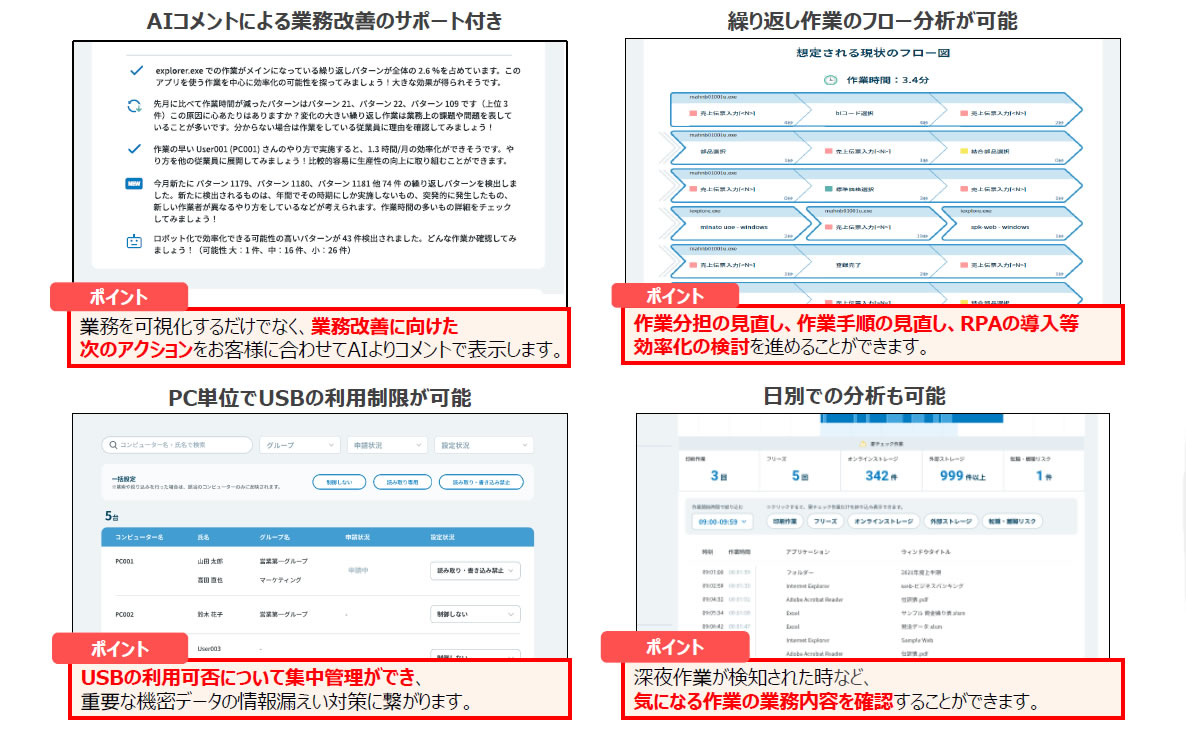The width and height of the screenshot is (1186, 744).
Task: Click the 342件 online storage count card
Action: 881,469
